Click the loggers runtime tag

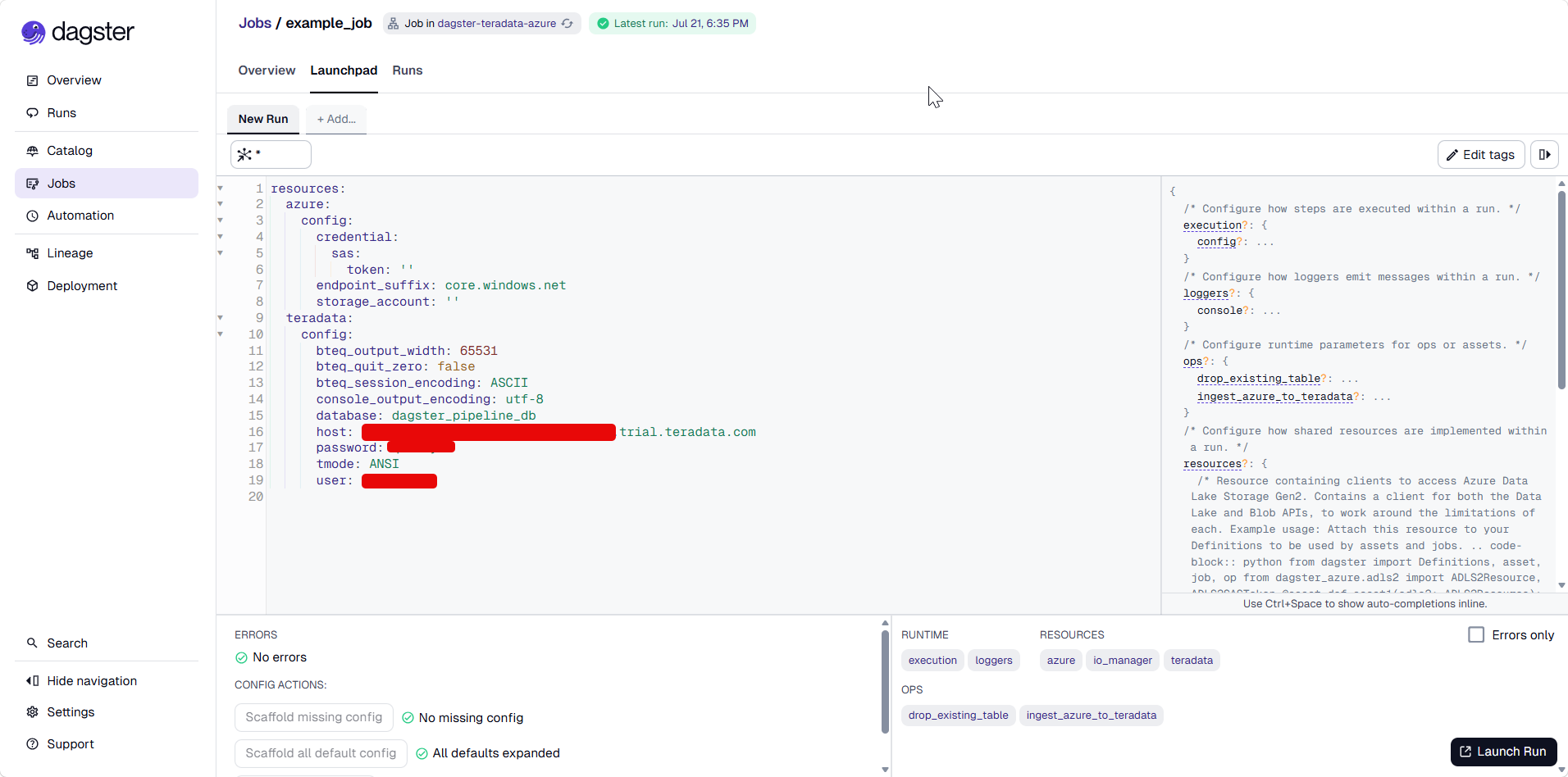[x=994, y=661]
